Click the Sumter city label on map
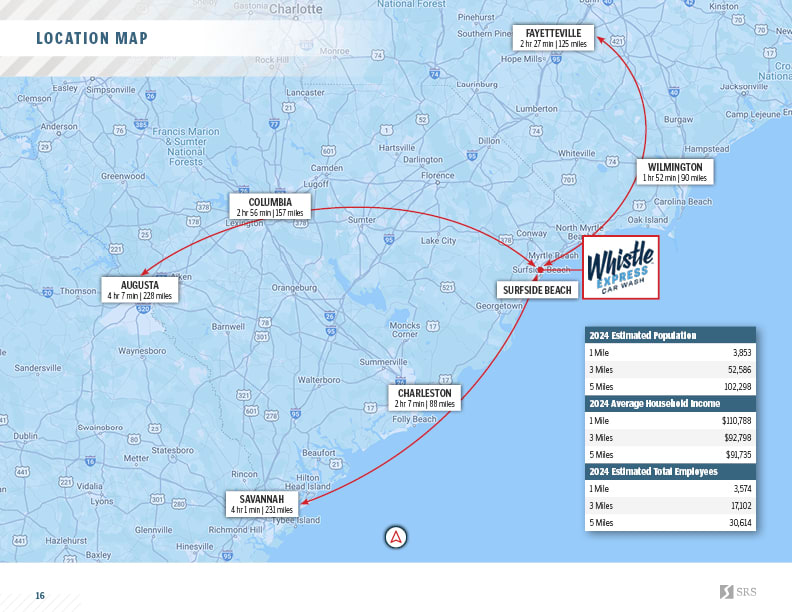792x612 pixels. coord(362,220)
